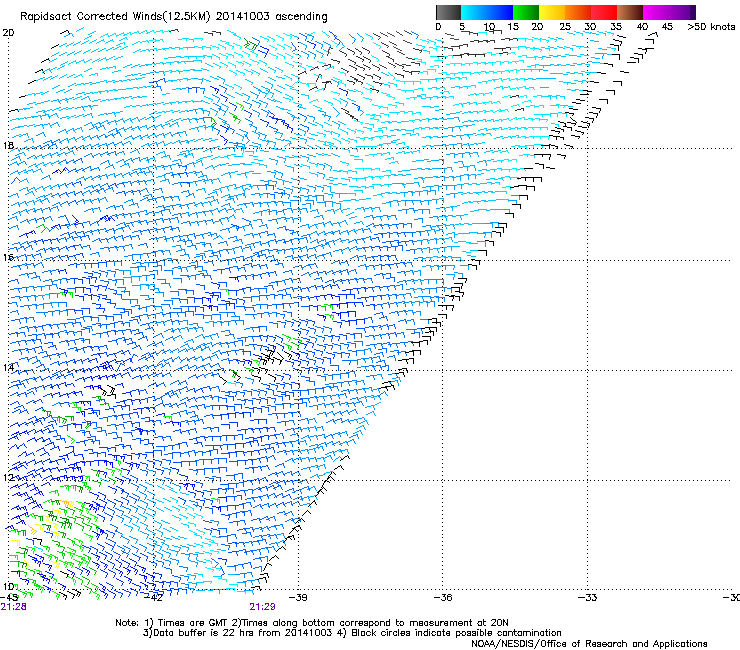740x650 pixels.
Task: Click the longitude label '-33' on the bottom axis
Action: pyautogui.click(x=588, y=598)
